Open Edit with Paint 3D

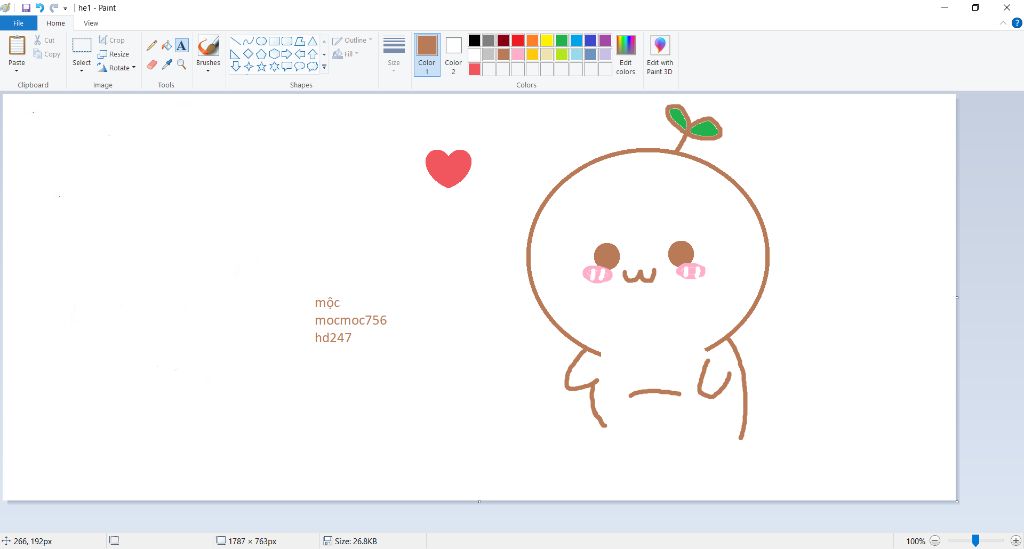click(660, 55)
